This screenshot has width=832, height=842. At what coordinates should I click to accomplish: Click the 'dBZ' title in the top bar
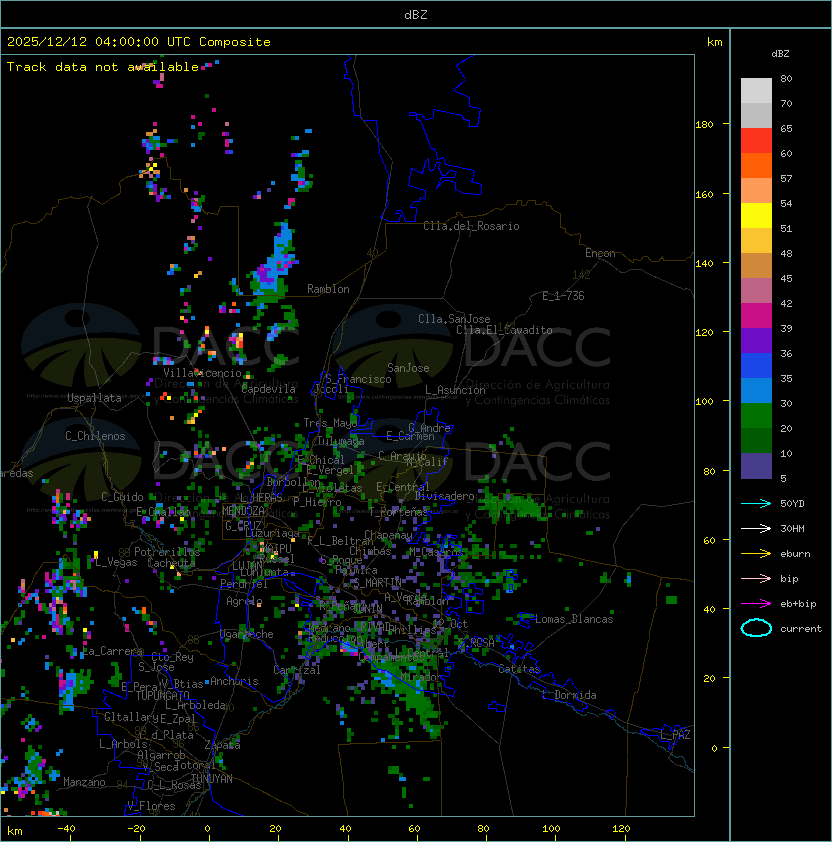[x=416, y=15]
